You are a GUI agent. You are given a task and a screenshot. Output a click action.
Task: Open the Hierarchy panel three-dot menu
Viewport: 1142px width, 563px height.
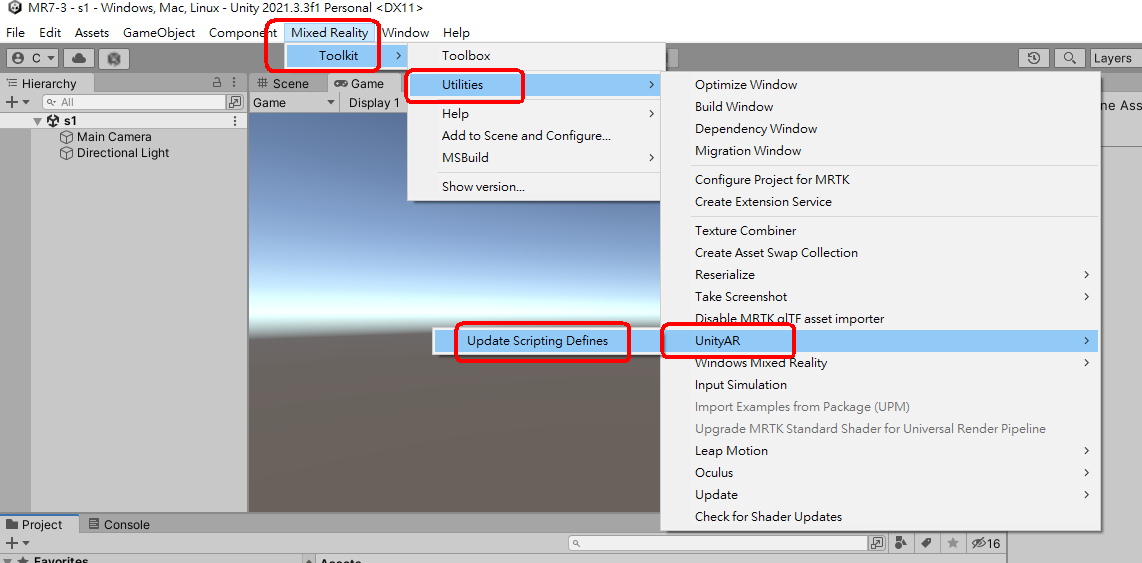(x=234, y=82)
